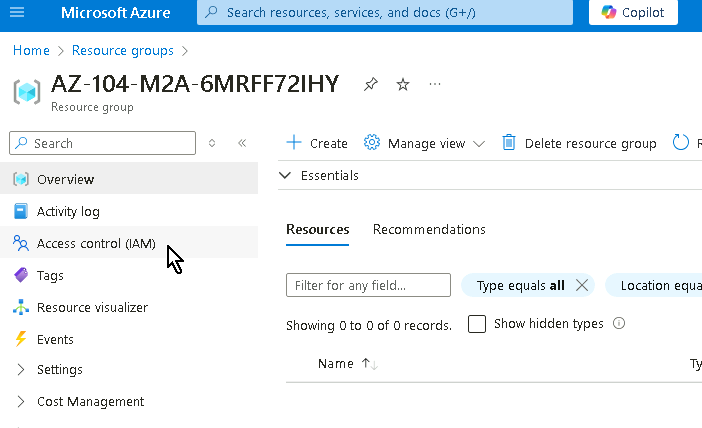702x428 pixels.
Task: Click the purple Tags icon
Action: point(21,275)
